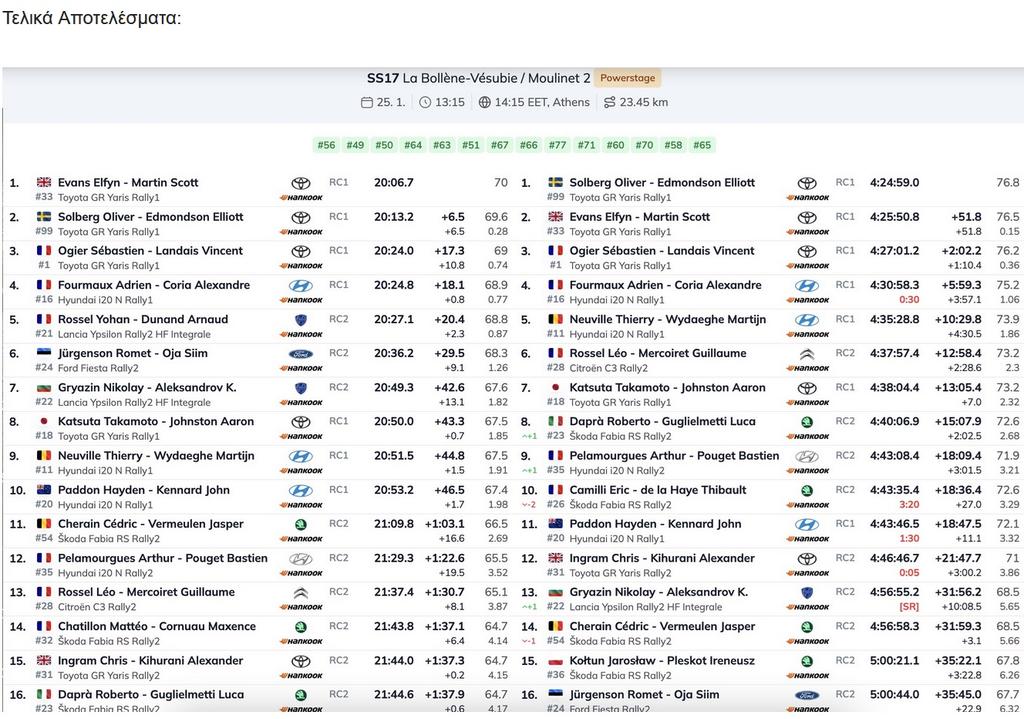Click the Powerstage badge next to the stage title

(628, 78)
